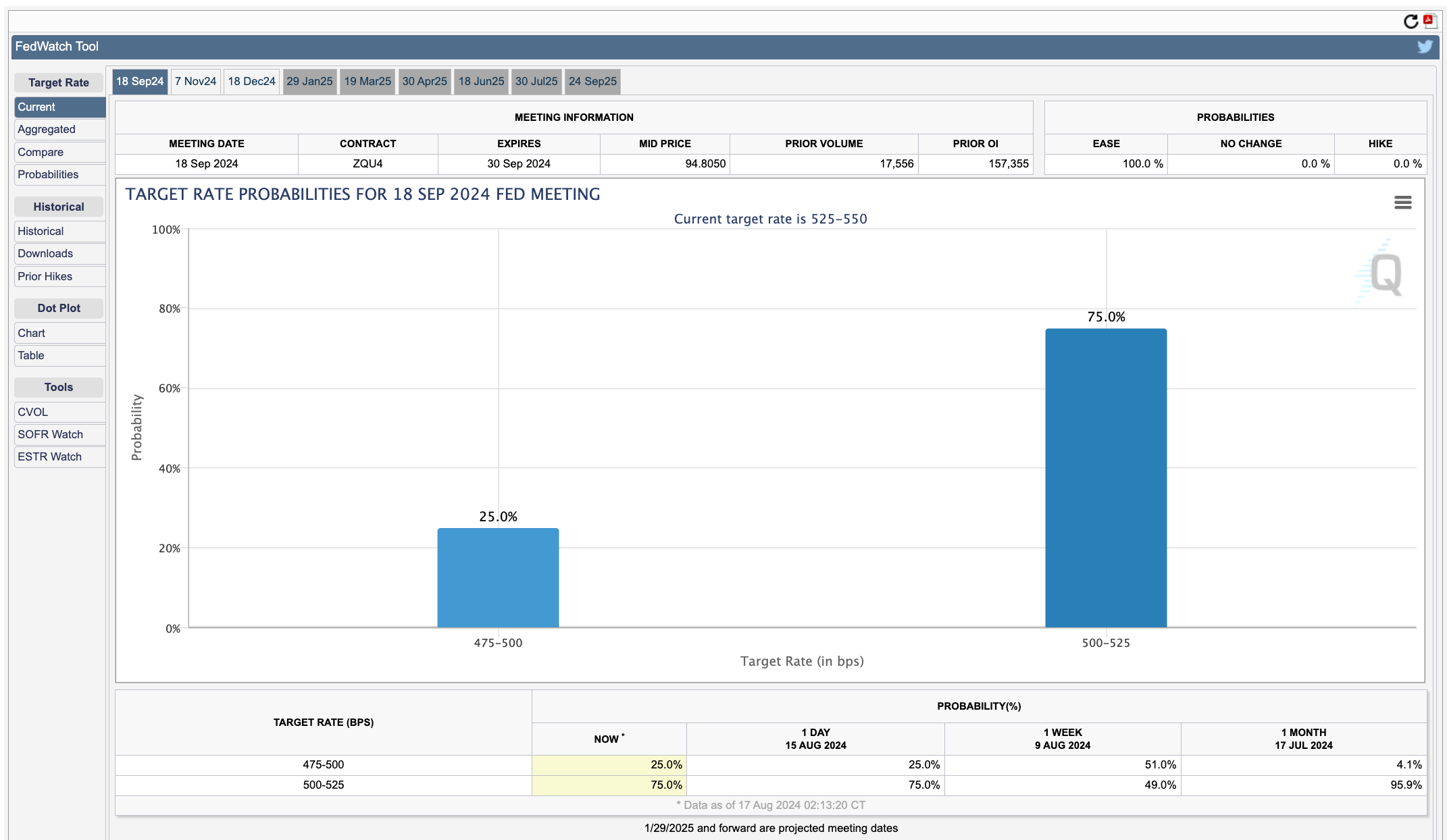Click the Tools section header

59,387
